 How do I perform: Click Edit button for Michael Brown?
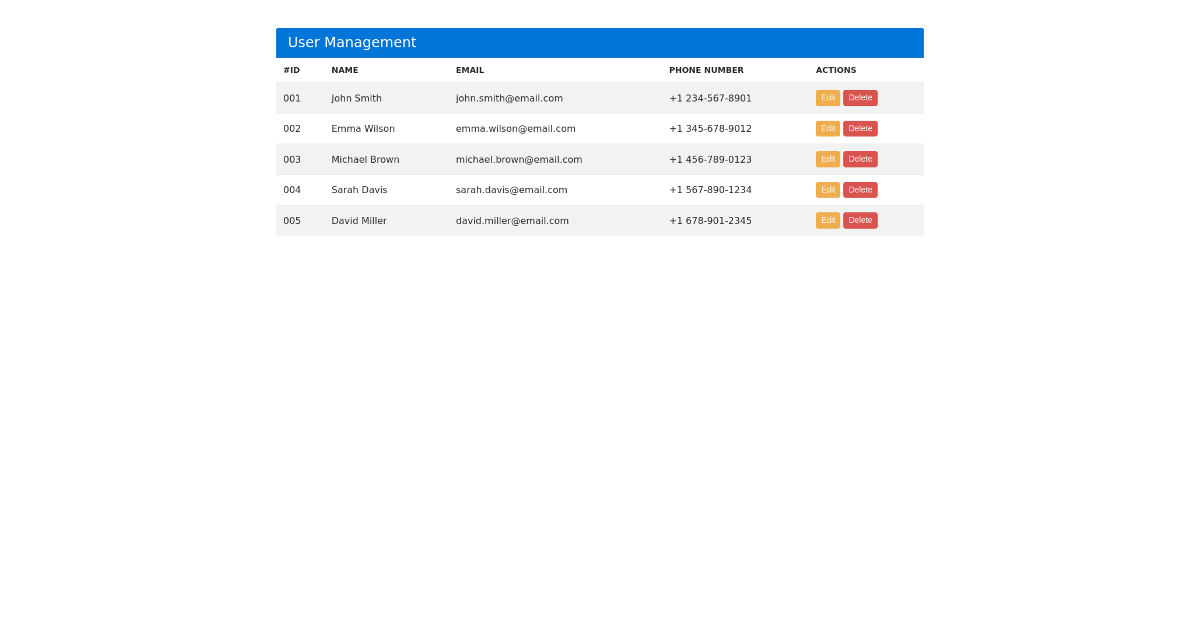(828, 158)
